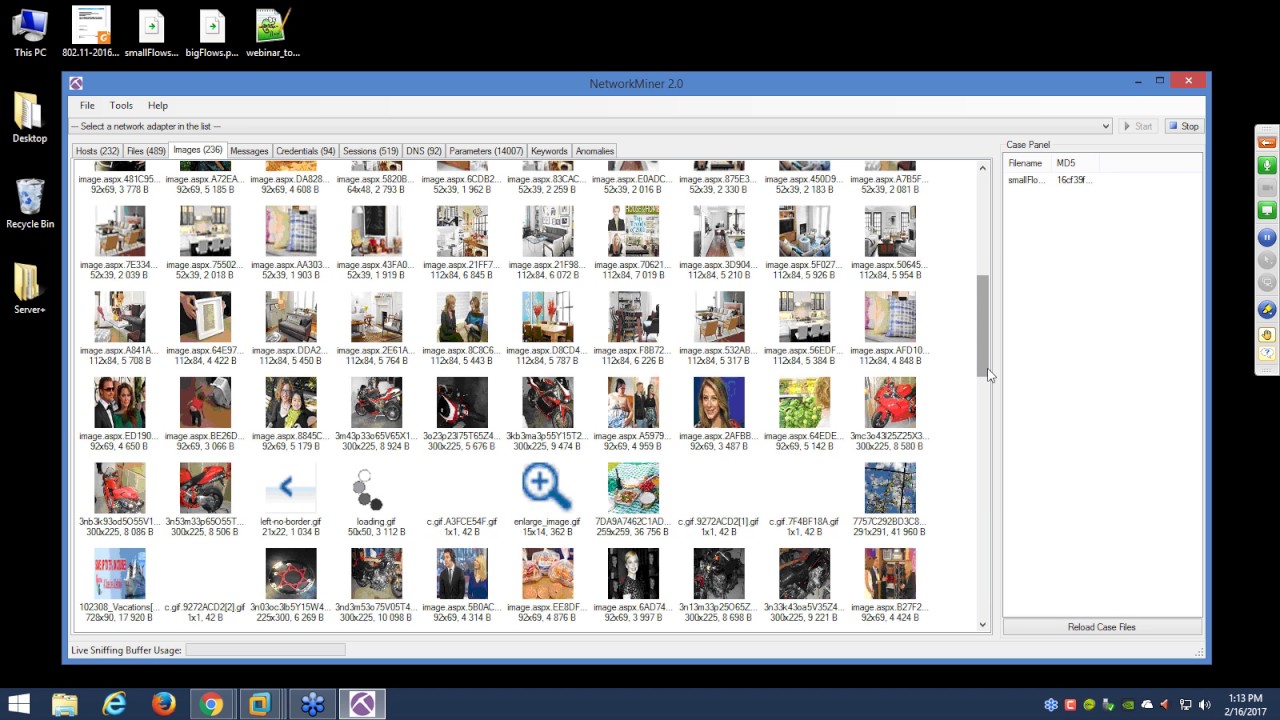Open the File menu
The width and height of the screenshot is (1280, 720).
87,105
